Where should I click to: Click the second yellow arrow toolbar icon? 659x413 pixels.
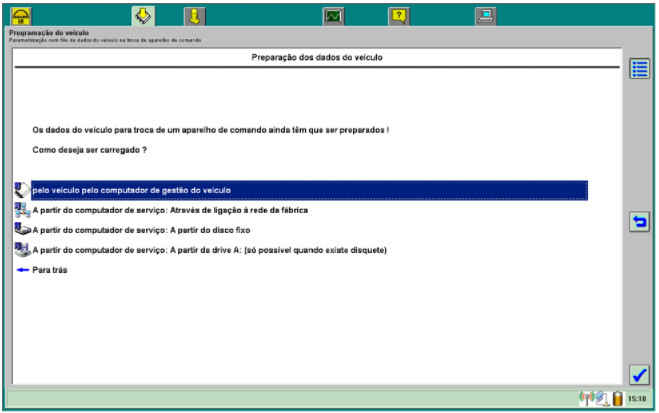[194, 15]
